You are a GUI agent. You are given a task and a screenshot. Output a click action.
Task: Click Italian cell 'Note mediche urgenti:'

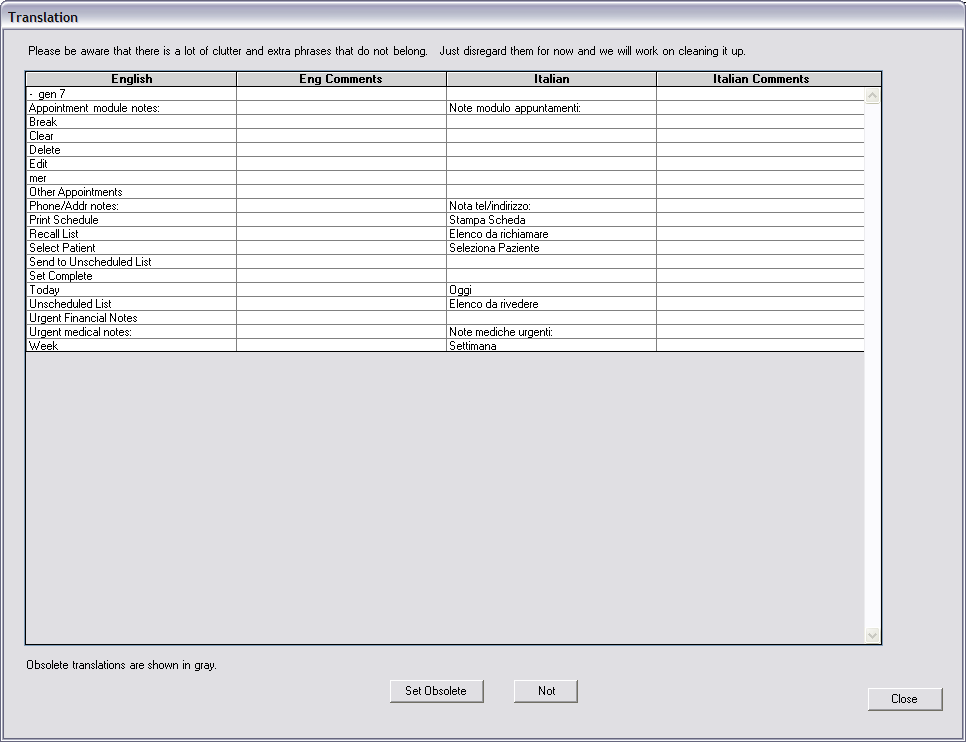tap(551, 332)
